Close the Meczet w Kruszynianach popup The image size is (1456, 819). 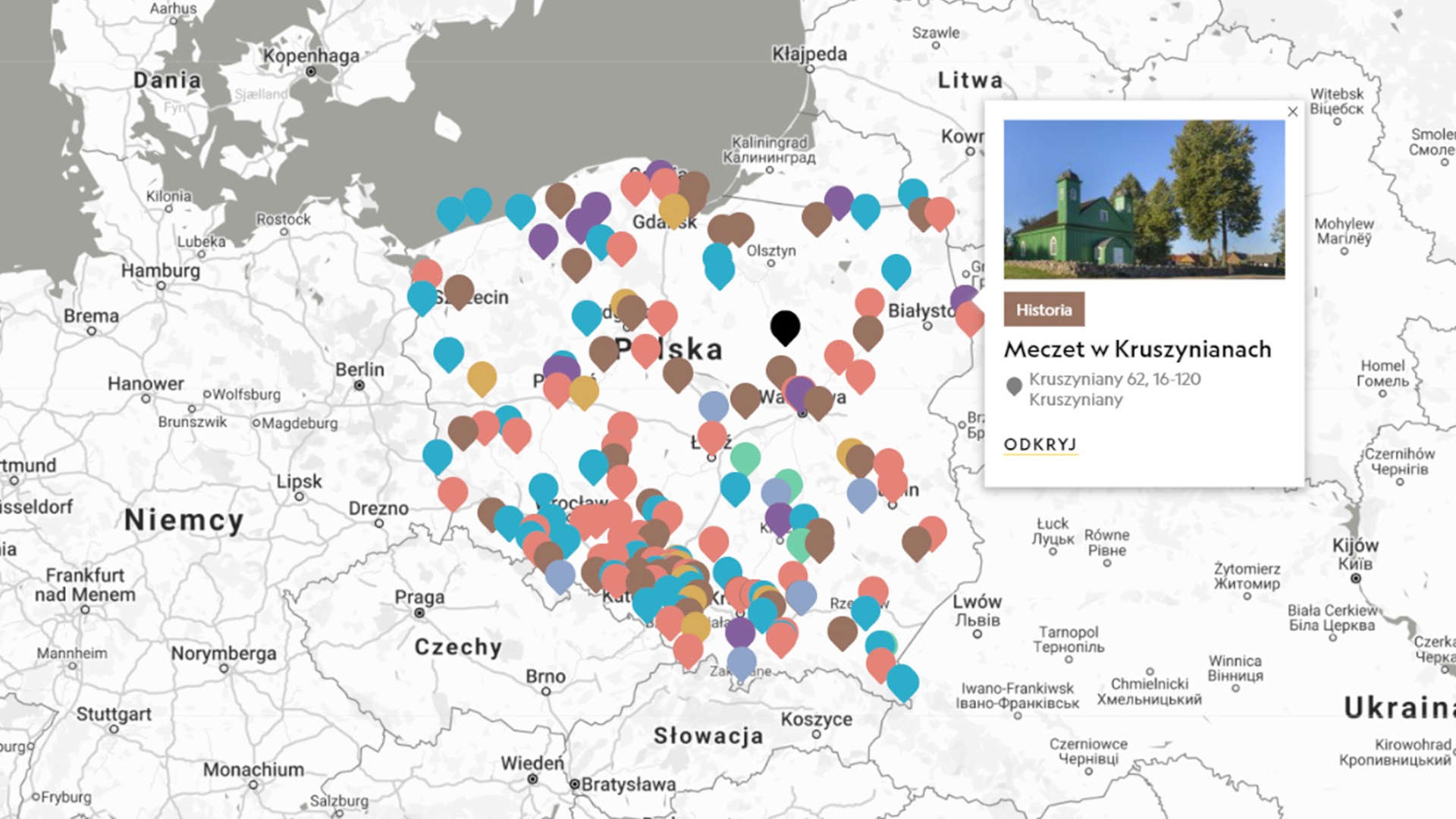[x=1293, y=112]
